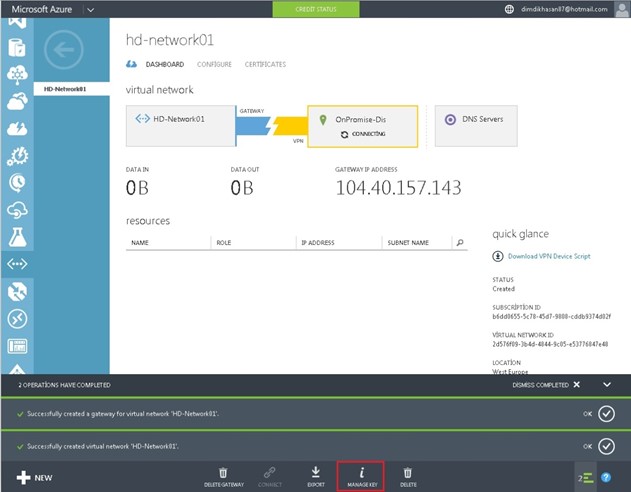This screenshot has width=631, height=492.
Task: Open Manage Key in bottom bar
Action: (x=361, y=477)
